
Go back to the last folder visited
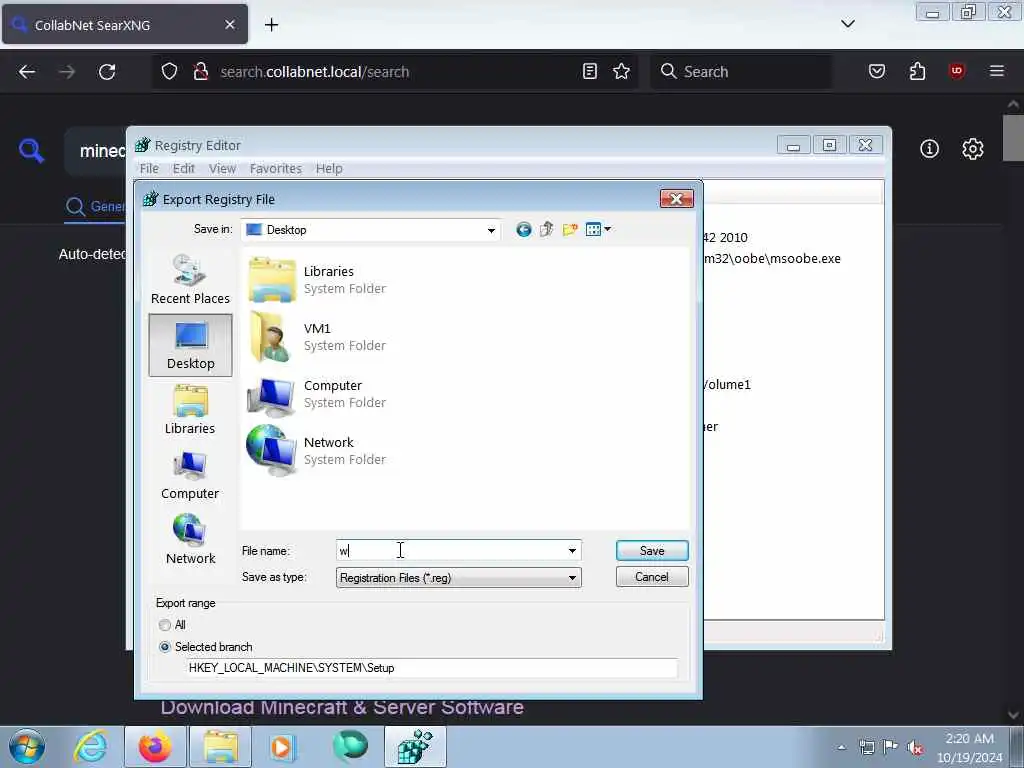click(x=523, y=229)
